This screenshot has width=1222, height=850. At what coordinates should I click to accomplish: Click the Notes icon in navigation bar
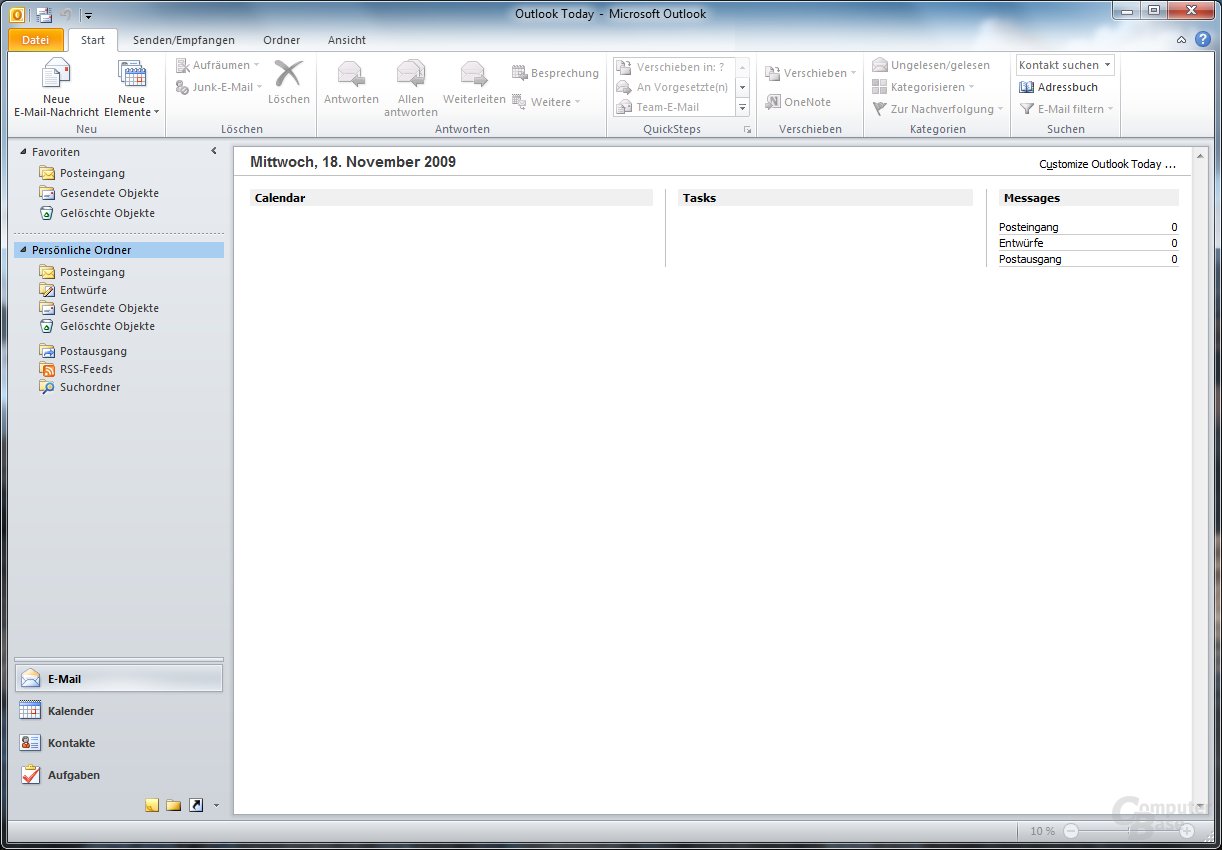pos(152,805)
